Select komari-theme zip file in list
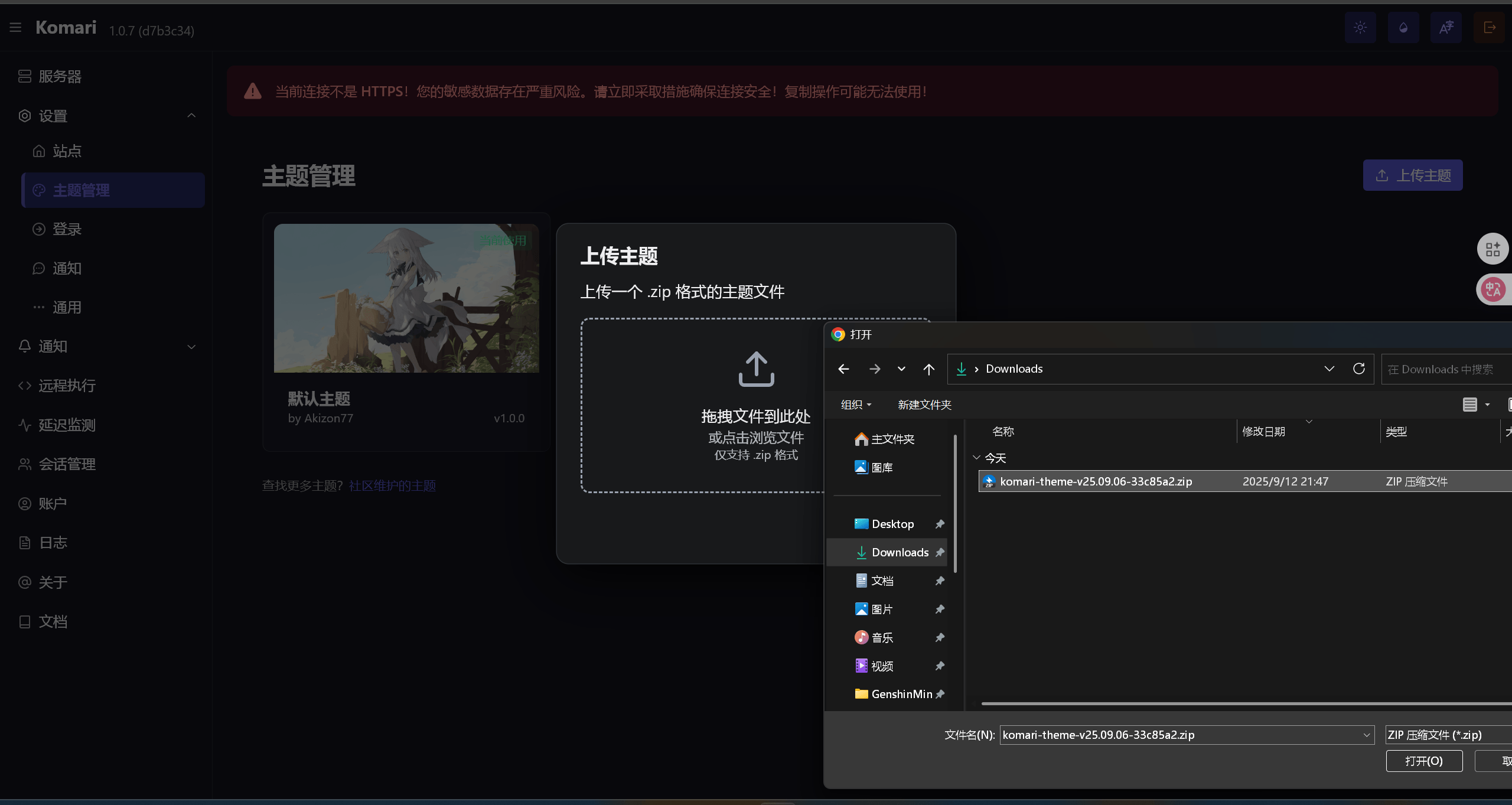Screen dimensions: 1512x805 pyautogui.click(x=1096, y=481)
